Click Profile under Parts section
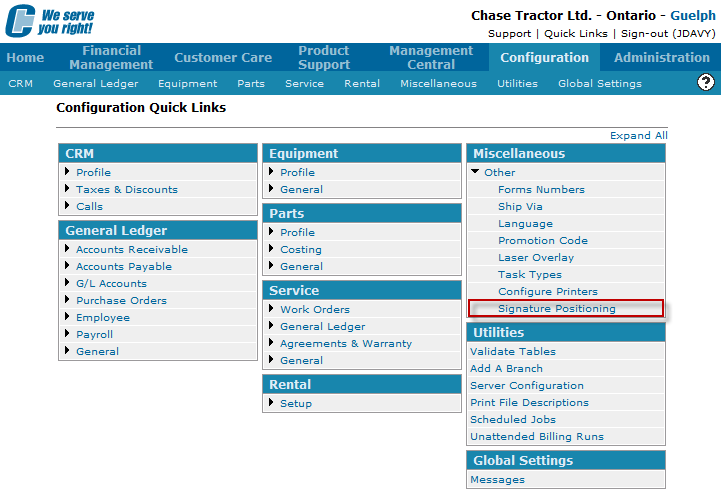 point(298,232)
